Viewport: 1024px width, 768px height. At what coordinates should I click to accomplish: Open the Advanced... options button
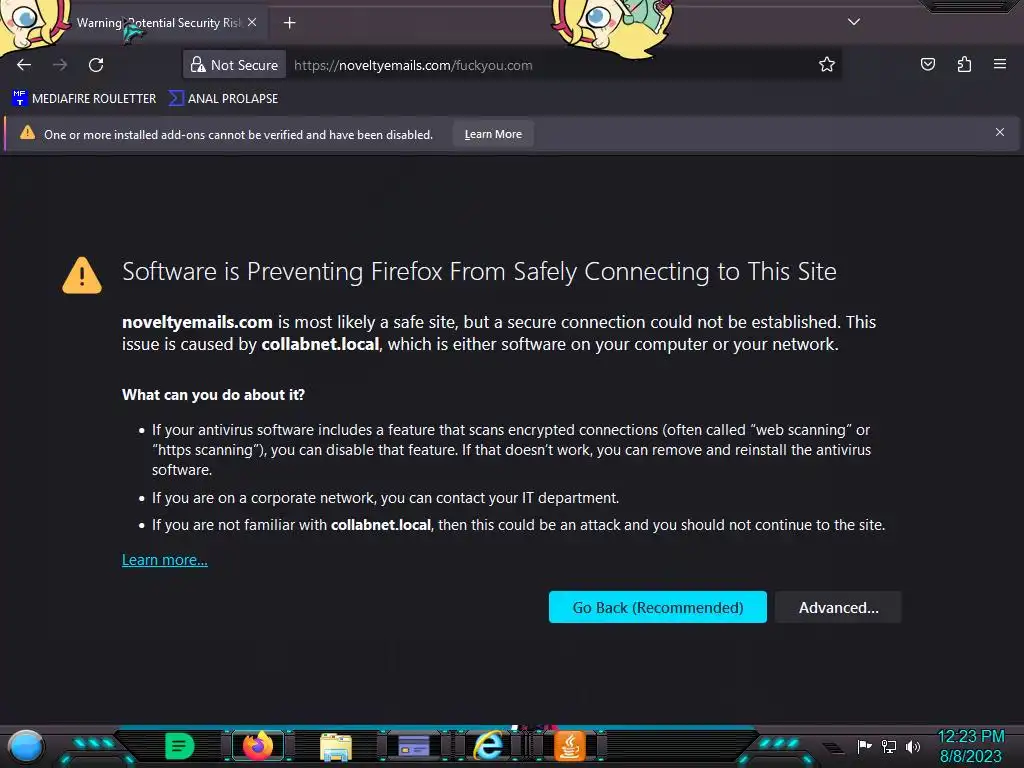coord(839,607)
